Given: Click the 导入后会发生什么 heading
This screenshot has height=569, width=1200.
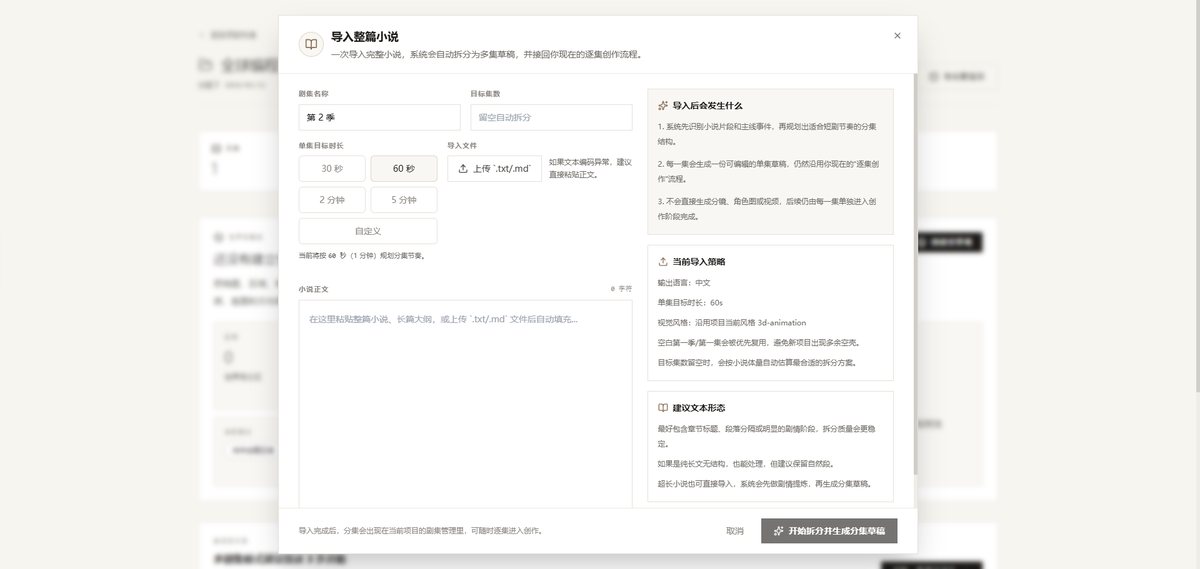Looking at the screenshot, I should (708, 105).
